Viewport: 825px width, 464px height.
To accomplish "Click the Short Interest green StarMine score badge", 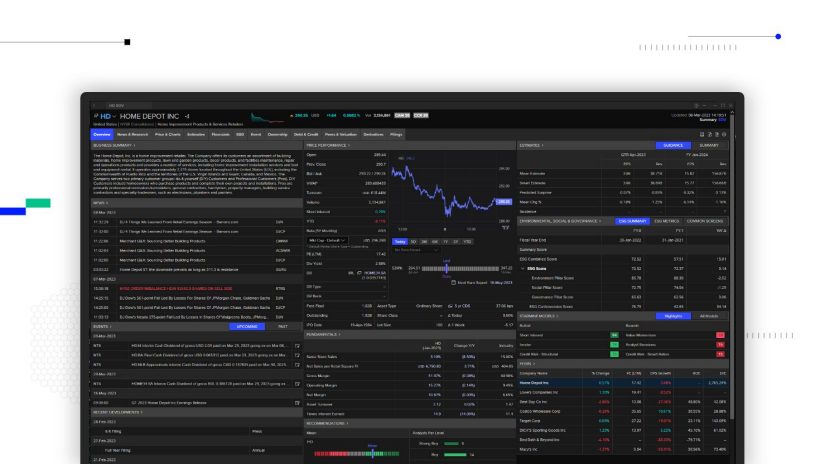I will [x=614, y=335].
